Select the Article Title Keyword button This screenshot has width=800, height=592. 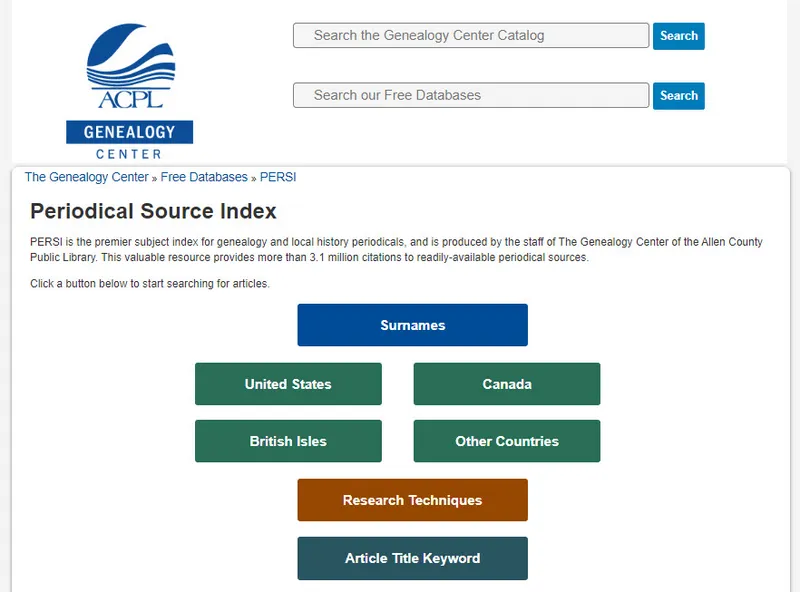point(413,558)
